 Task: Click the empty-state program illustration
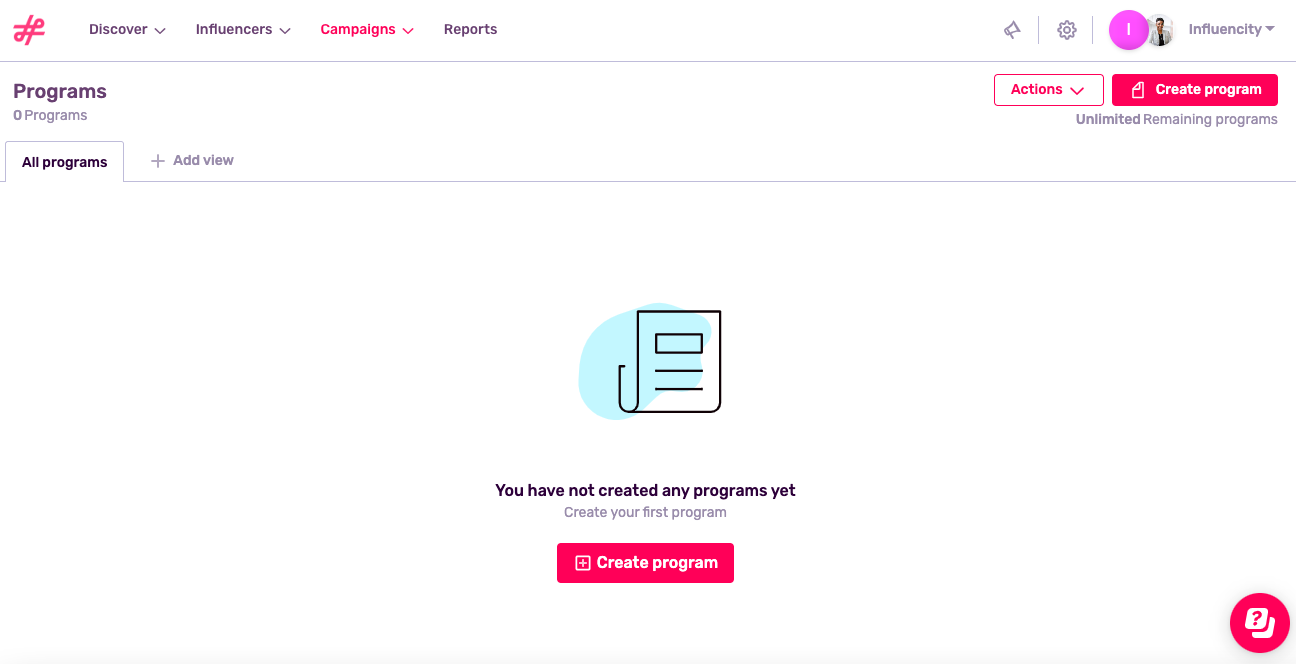(x=648, y=362)
